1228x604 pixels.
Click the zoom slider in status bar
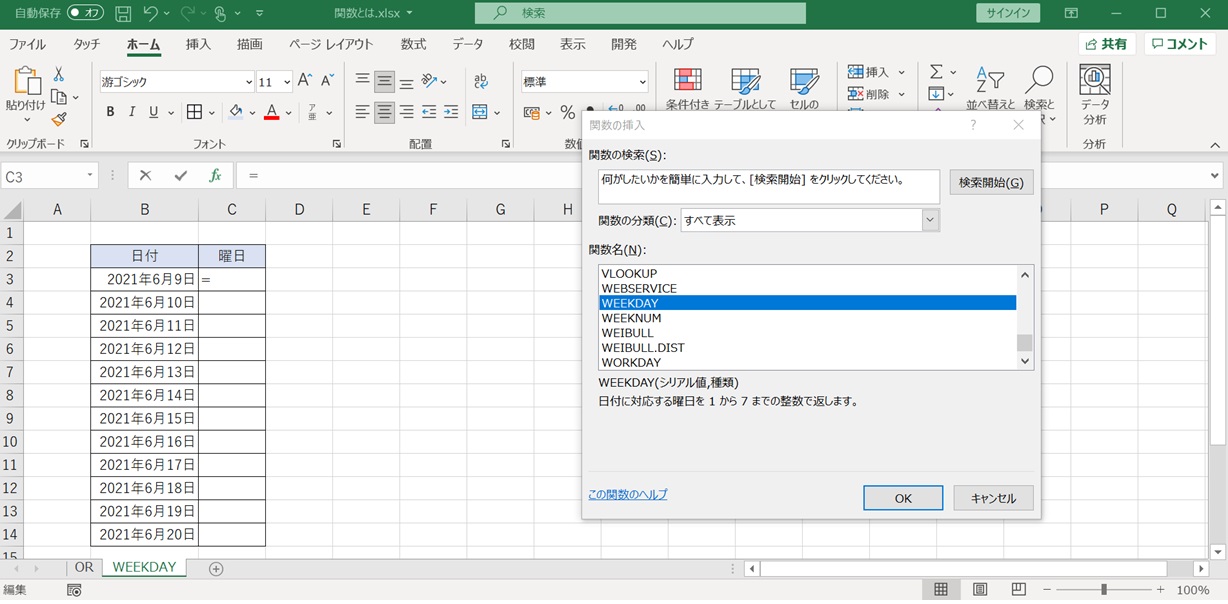tap(1103, 590)
